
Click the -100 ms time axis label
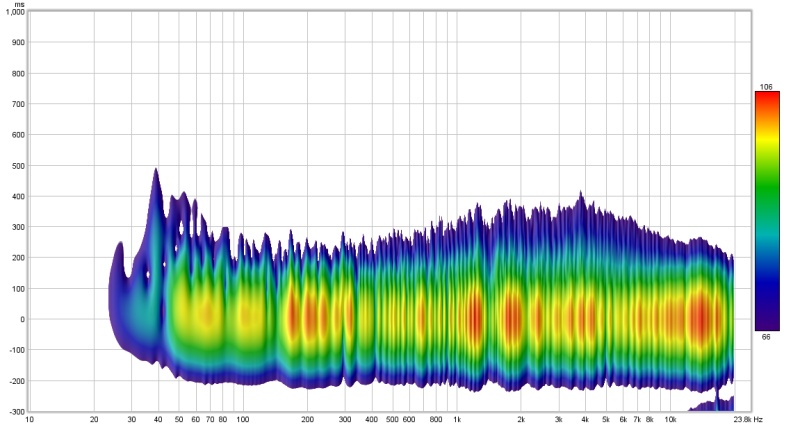(x=17, y=350)
